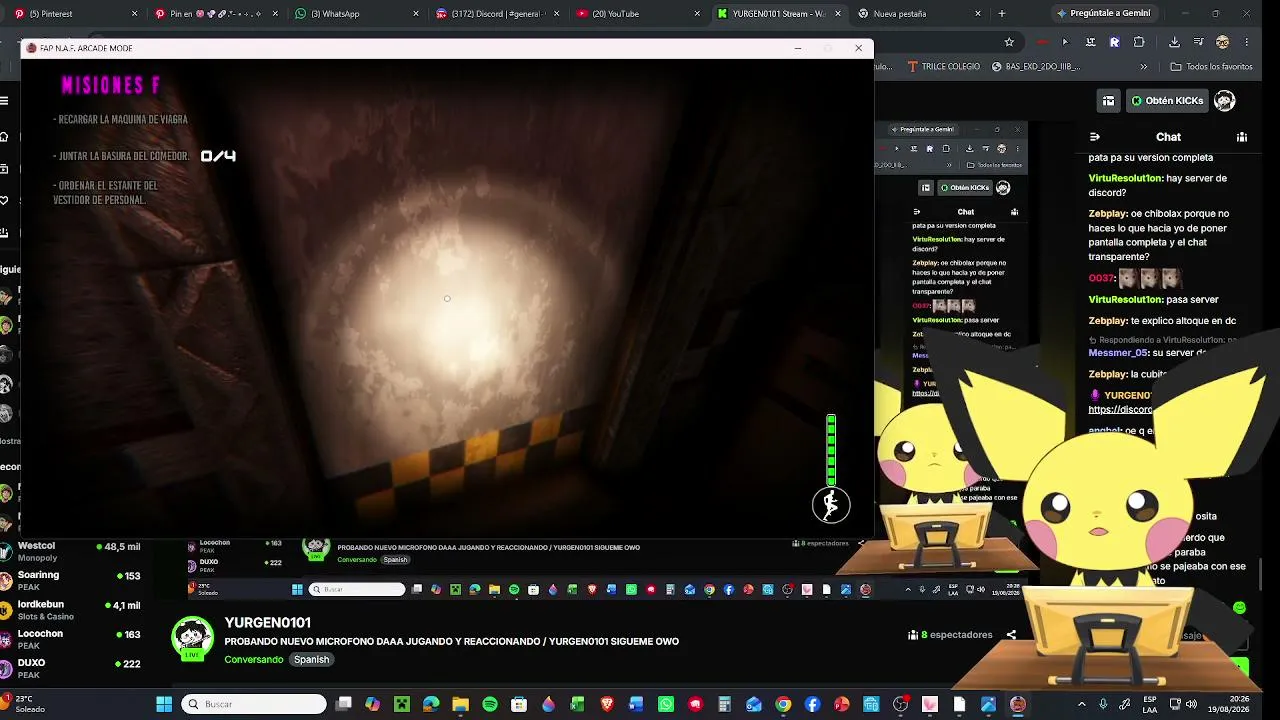Open Facebook from the taskbar

coord(812,704)
